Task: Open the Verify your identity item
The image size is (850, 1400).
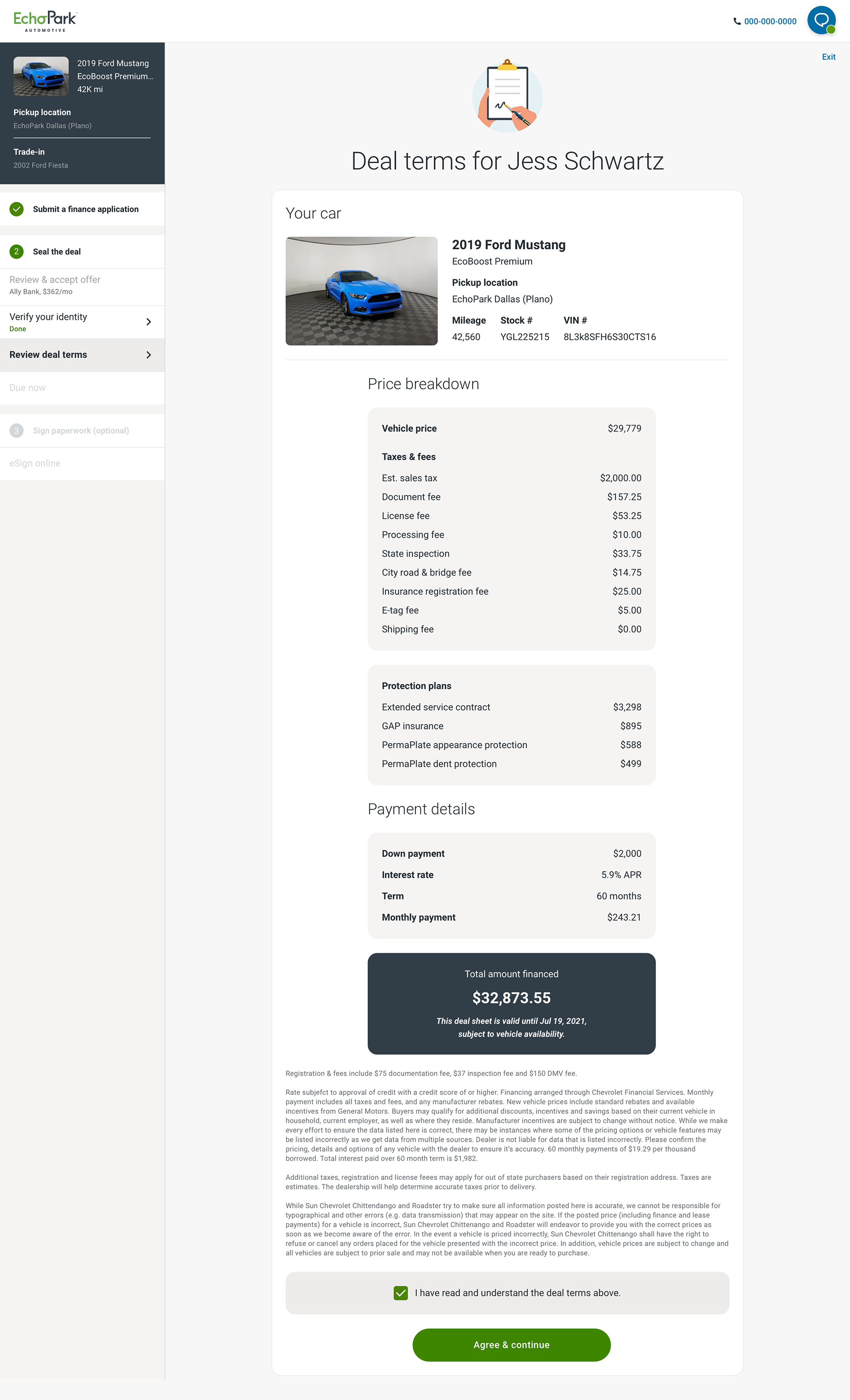Action: [x=82, y=322]
